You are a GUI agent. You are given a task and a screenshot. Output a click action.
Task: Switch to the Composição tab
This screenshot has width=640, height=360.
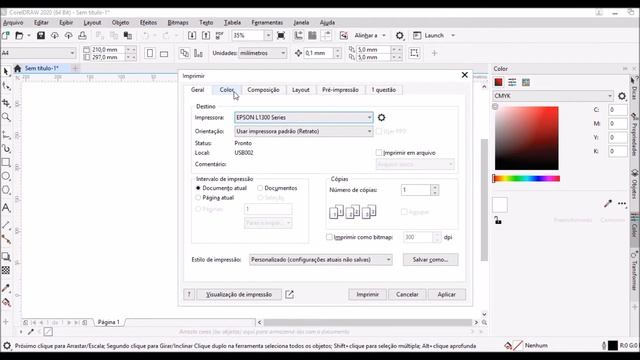pos(263,90)
